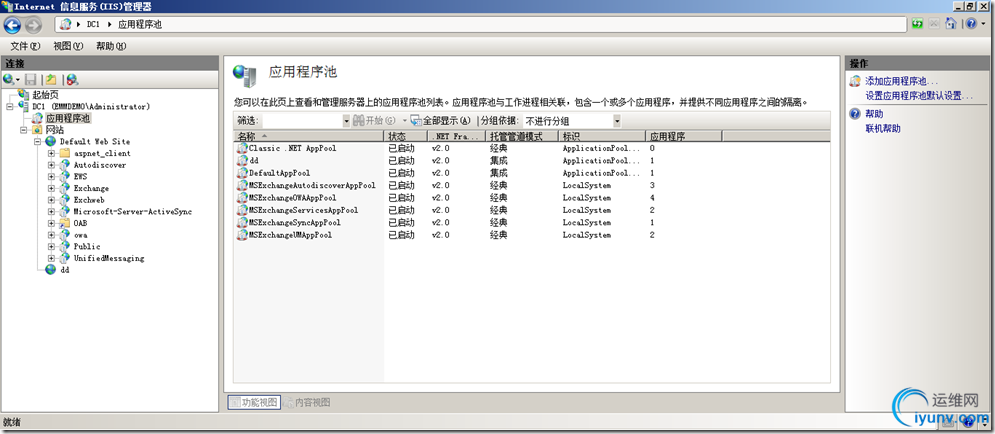Click 添加应用程序池... link
This screenshot has height=434, width=995.
coord(902,81)
